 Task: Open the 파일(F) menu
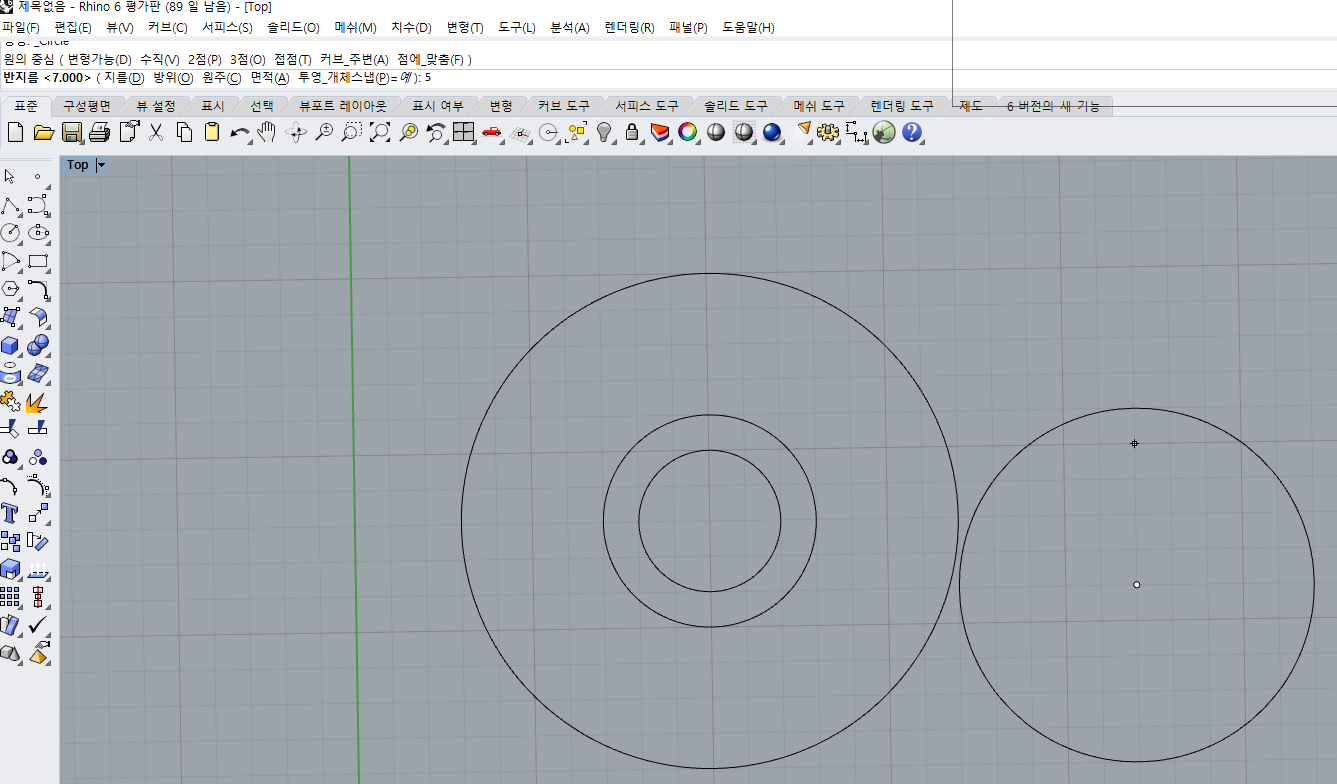pyautogui.click(x=21, y=27)
